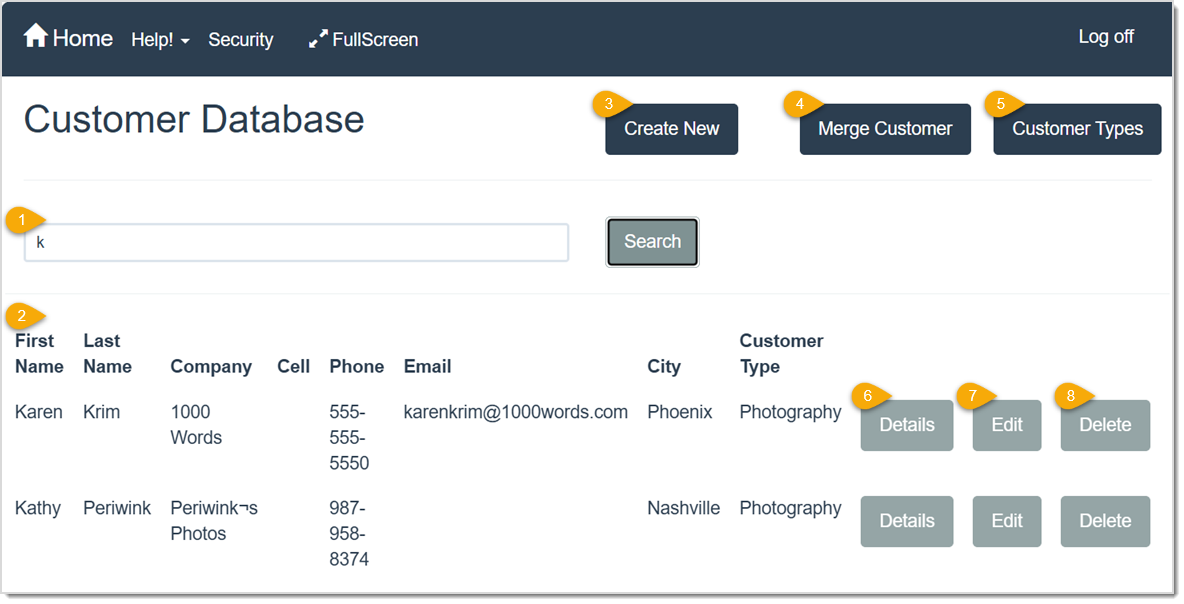Click Log off in the navigation bar
This screenshot has height=604, width=1184.
[1106, 36]
